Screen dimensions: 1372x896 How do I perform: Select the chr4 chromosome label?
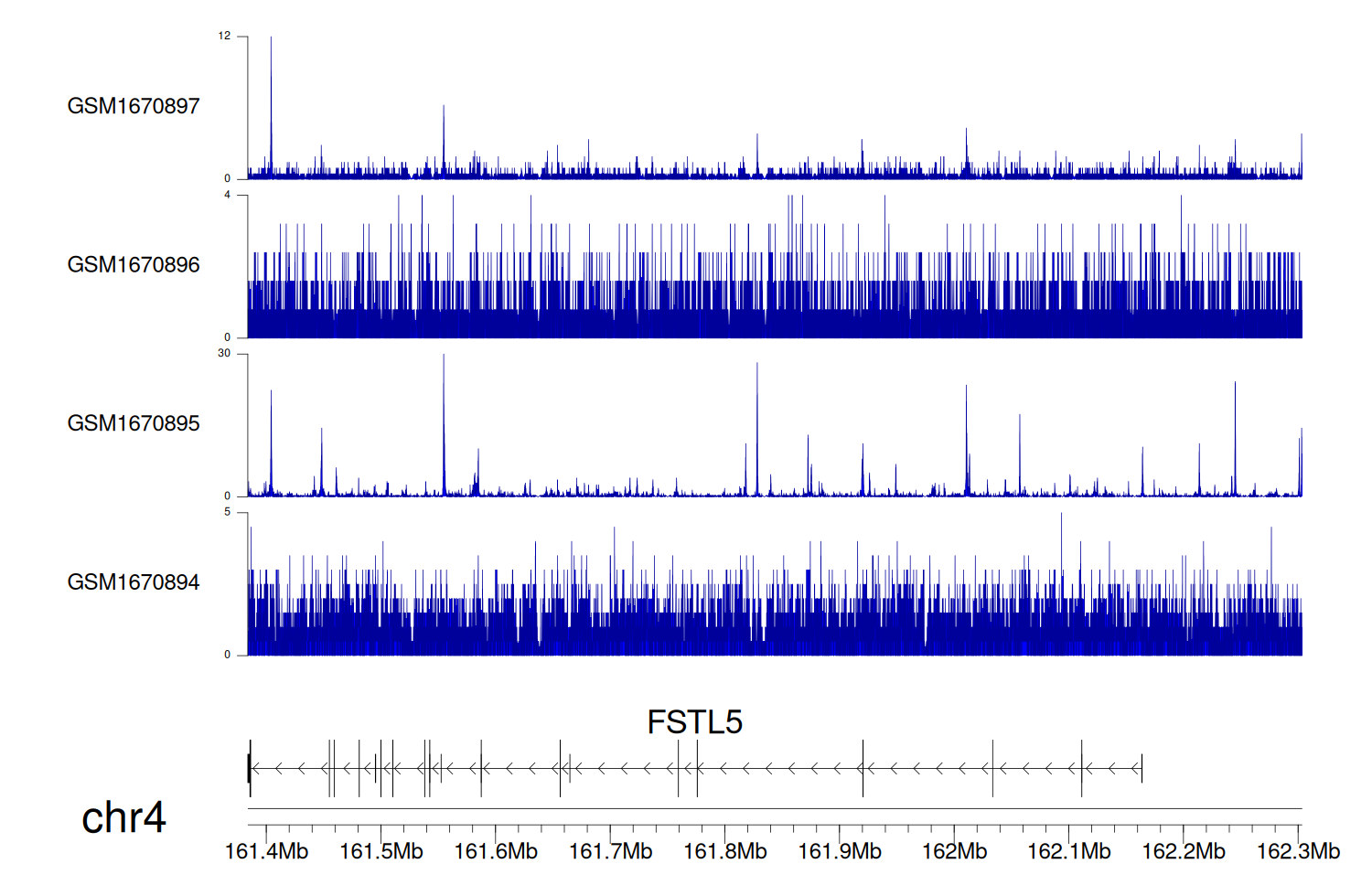[123, 817]
